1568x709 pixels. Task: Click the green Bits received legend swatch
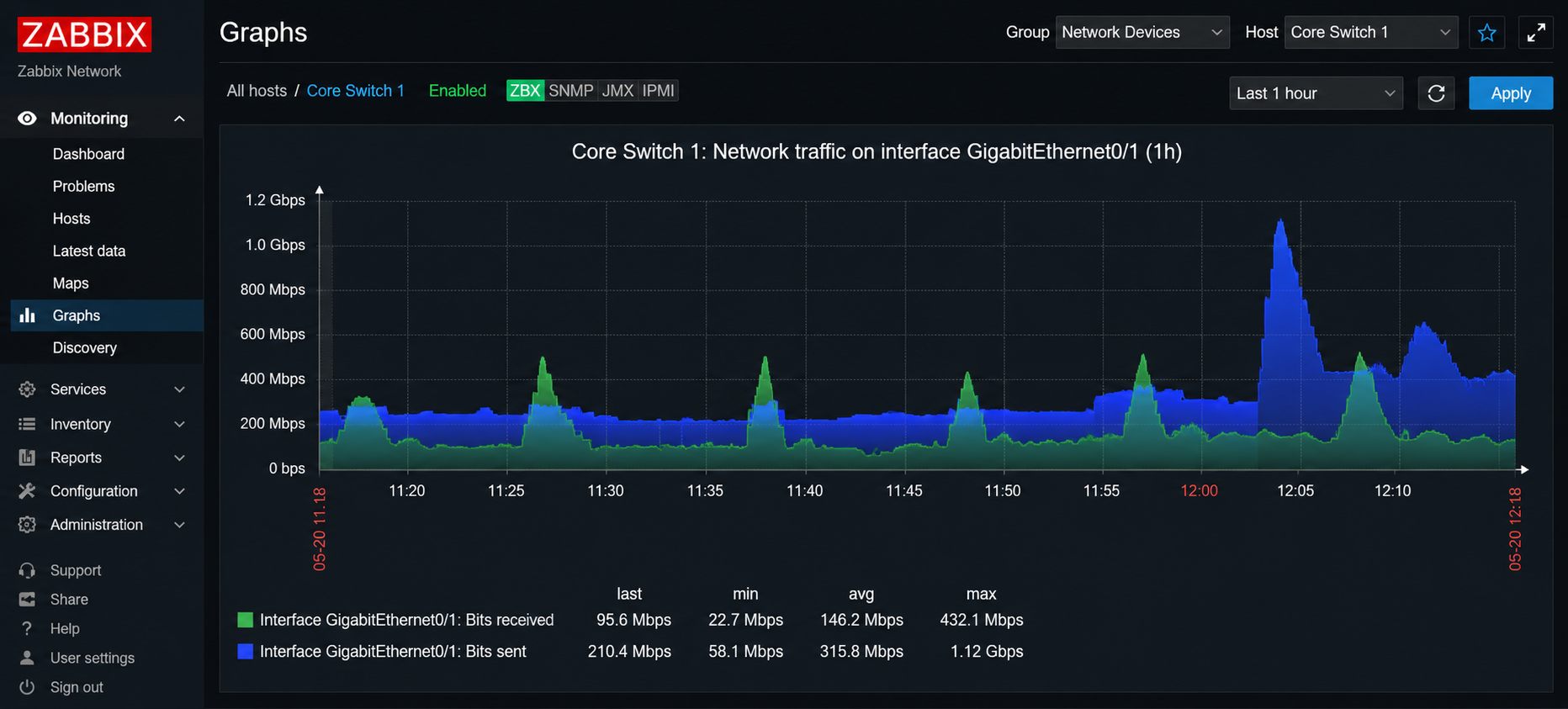[246, 620]
